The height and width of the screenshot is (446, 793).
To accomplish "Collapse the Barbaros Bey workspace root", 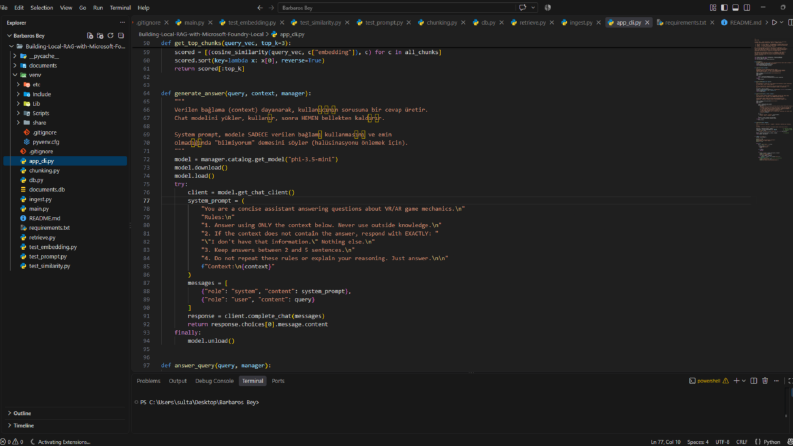I will click(10, 36).
